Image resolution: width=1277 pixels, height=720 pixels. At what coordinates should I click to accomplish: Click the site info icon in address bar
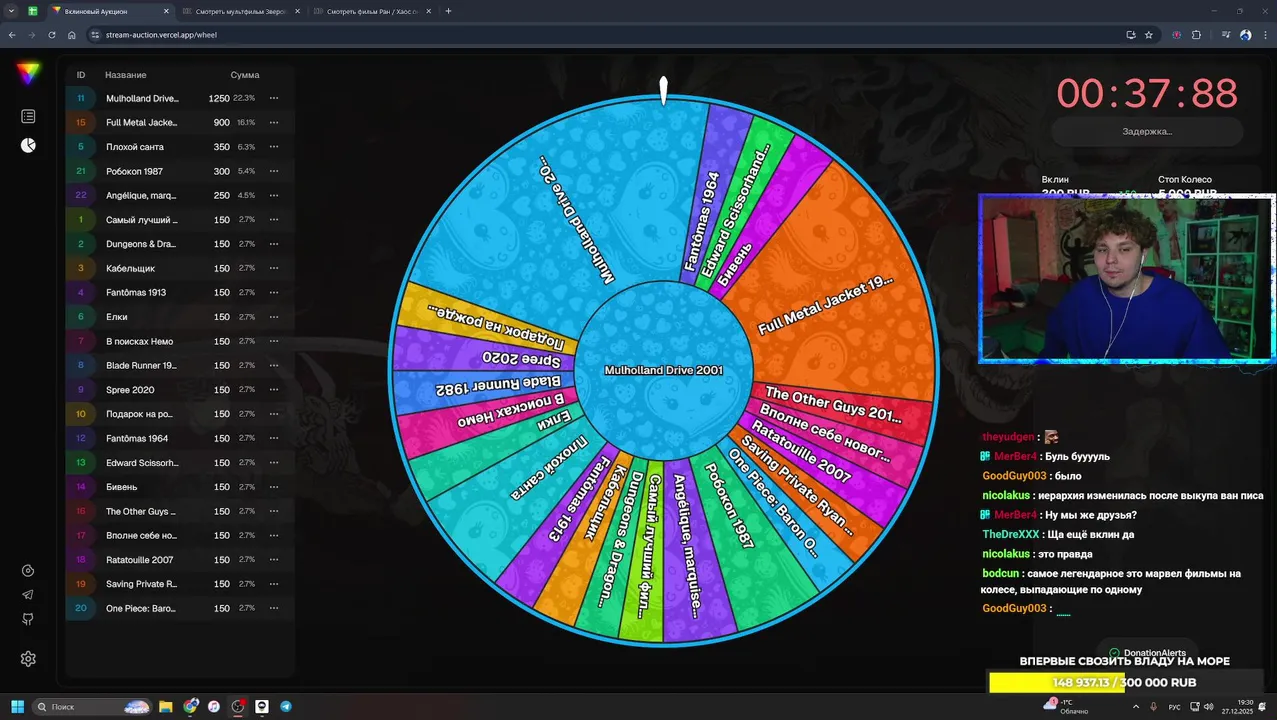point(95,34)
